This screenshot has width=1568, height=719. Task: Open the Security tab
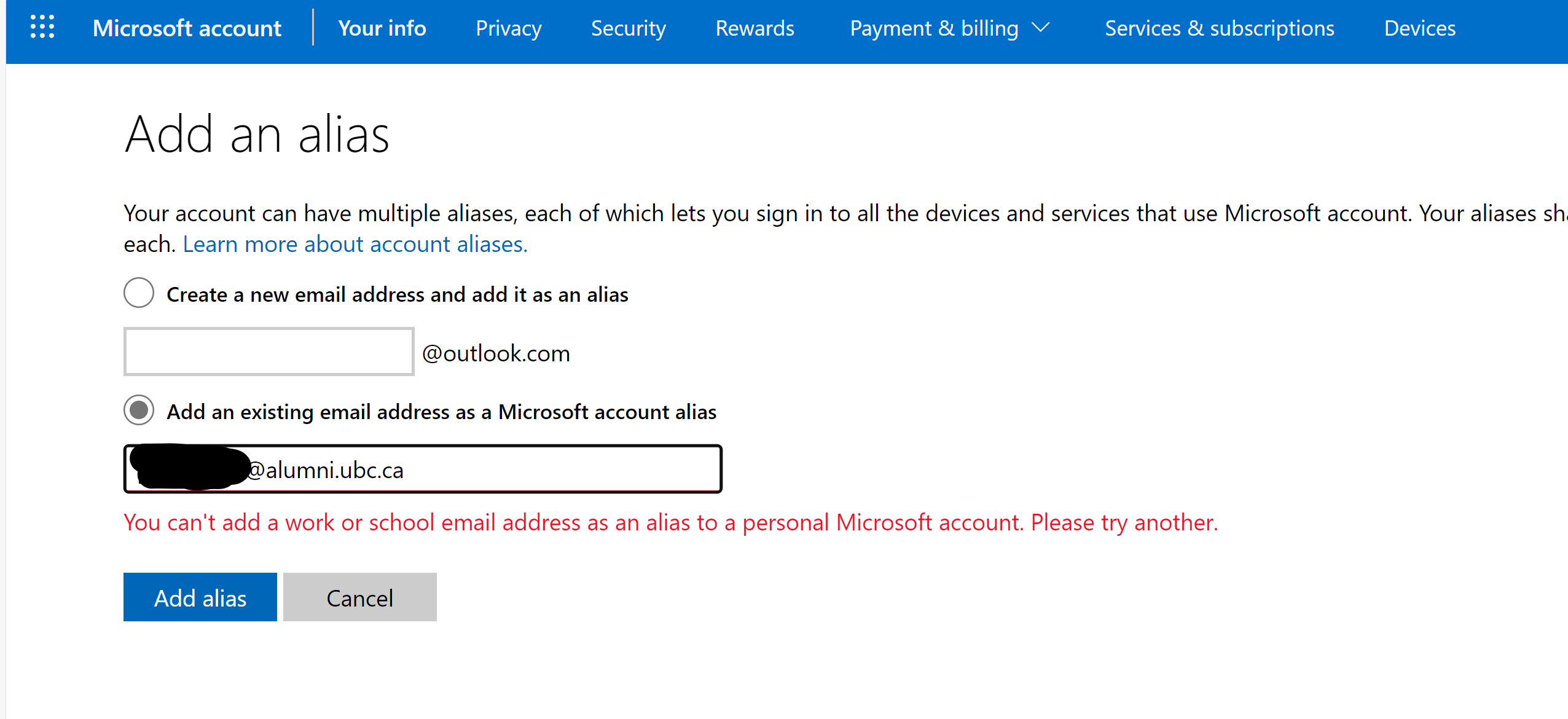click(x=629, y=28)
